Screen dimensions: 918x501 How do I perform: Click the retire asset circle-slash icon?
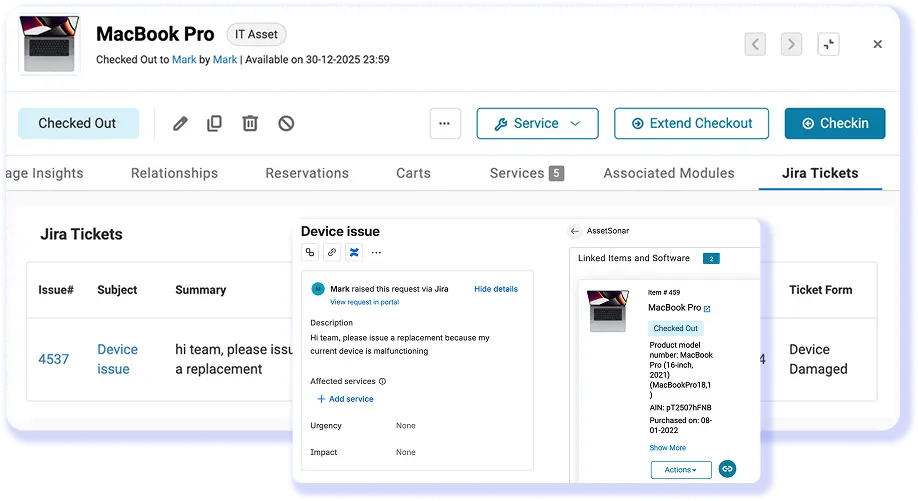tap(286, 123)
